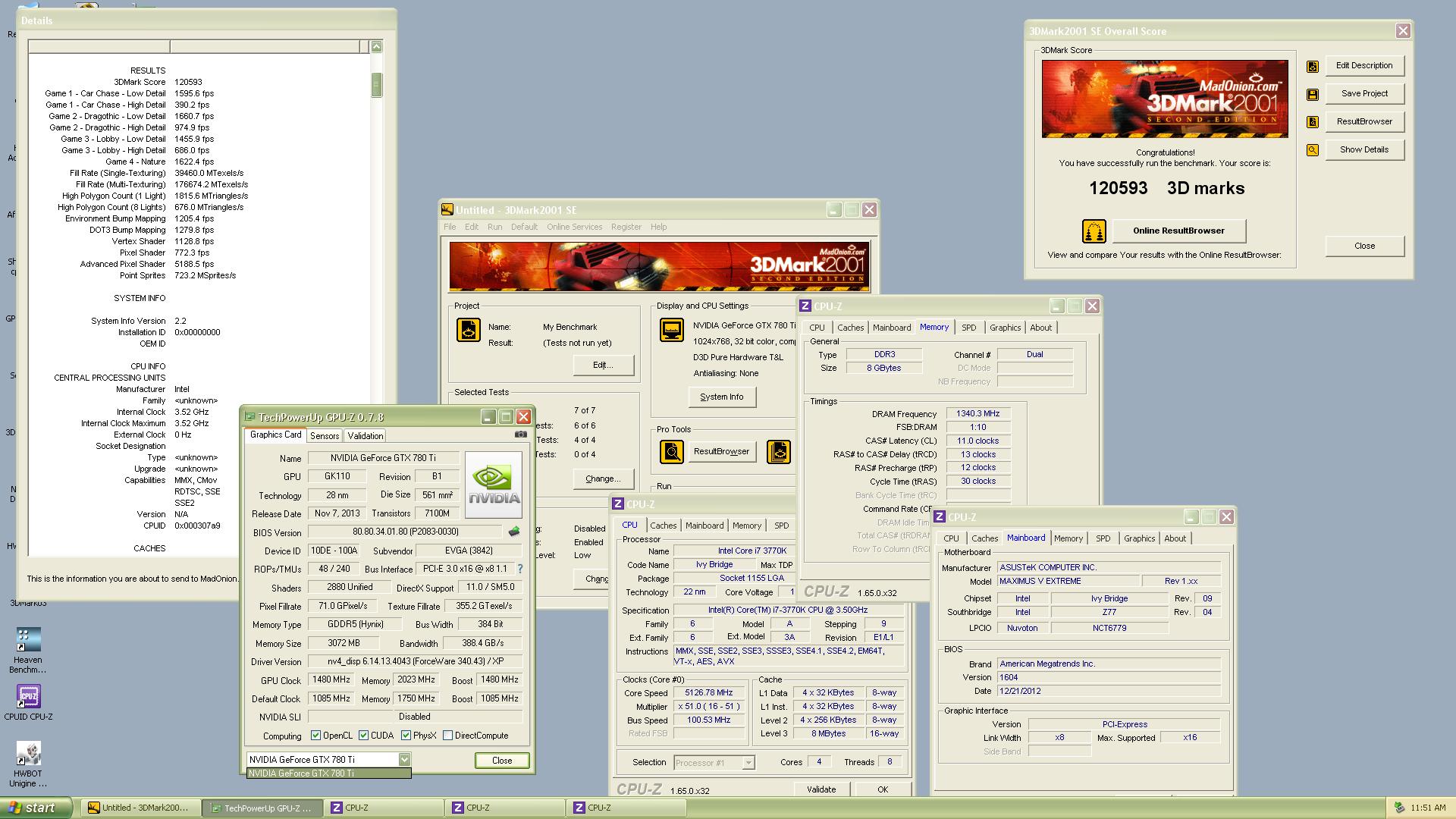Click the Online ResultBrowser arch icon
Screen dimensions: 1456x819
[1094, 231]
